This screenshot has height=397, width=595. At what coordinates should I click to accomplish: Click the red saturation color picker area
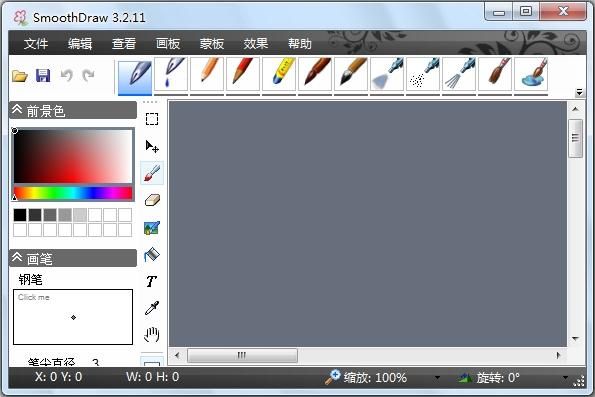point(73,156)
